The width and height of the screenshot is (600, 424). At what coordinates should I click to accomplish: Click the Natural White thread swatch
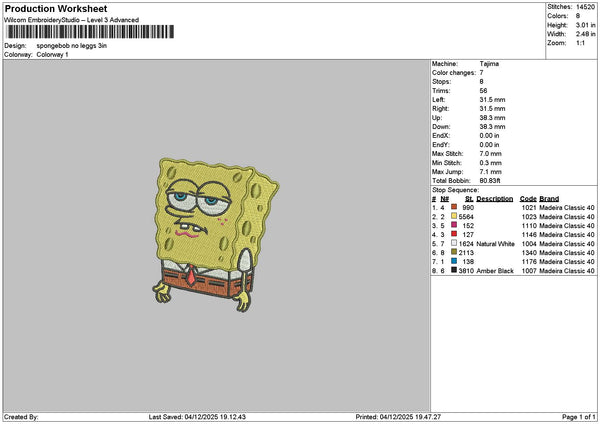click(x=454, y=243)
